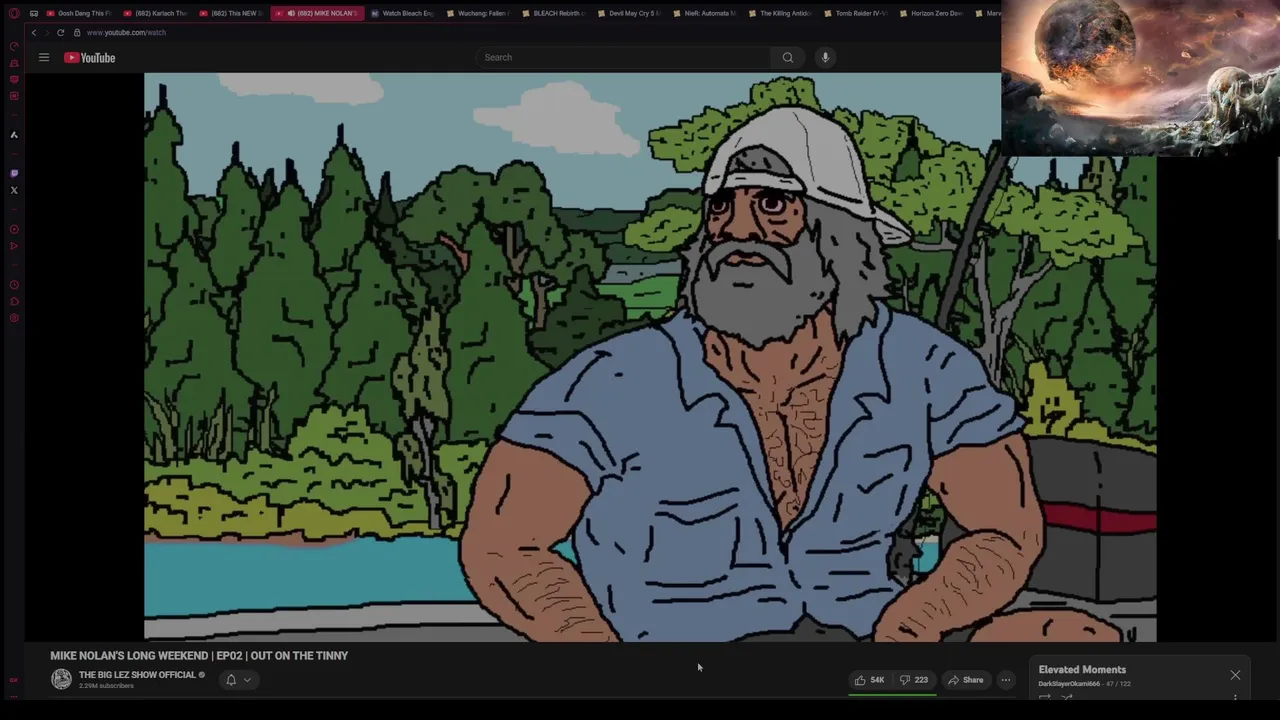Click the planet picture overlay in corner
Viewport: 1280px width, 720px height.
point(1140,78)
